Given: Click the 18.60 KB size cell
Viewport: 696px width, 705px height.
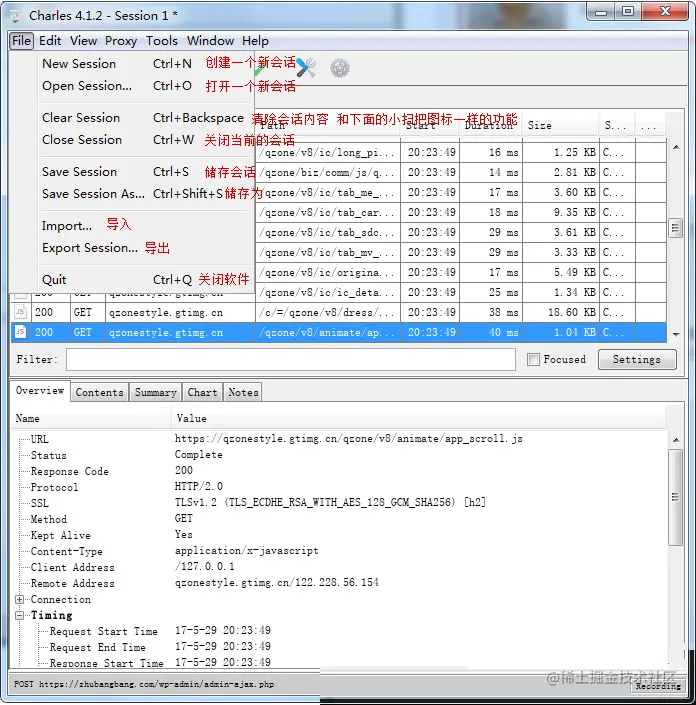Looking at the screenshot, I should [x=560, y=312].
